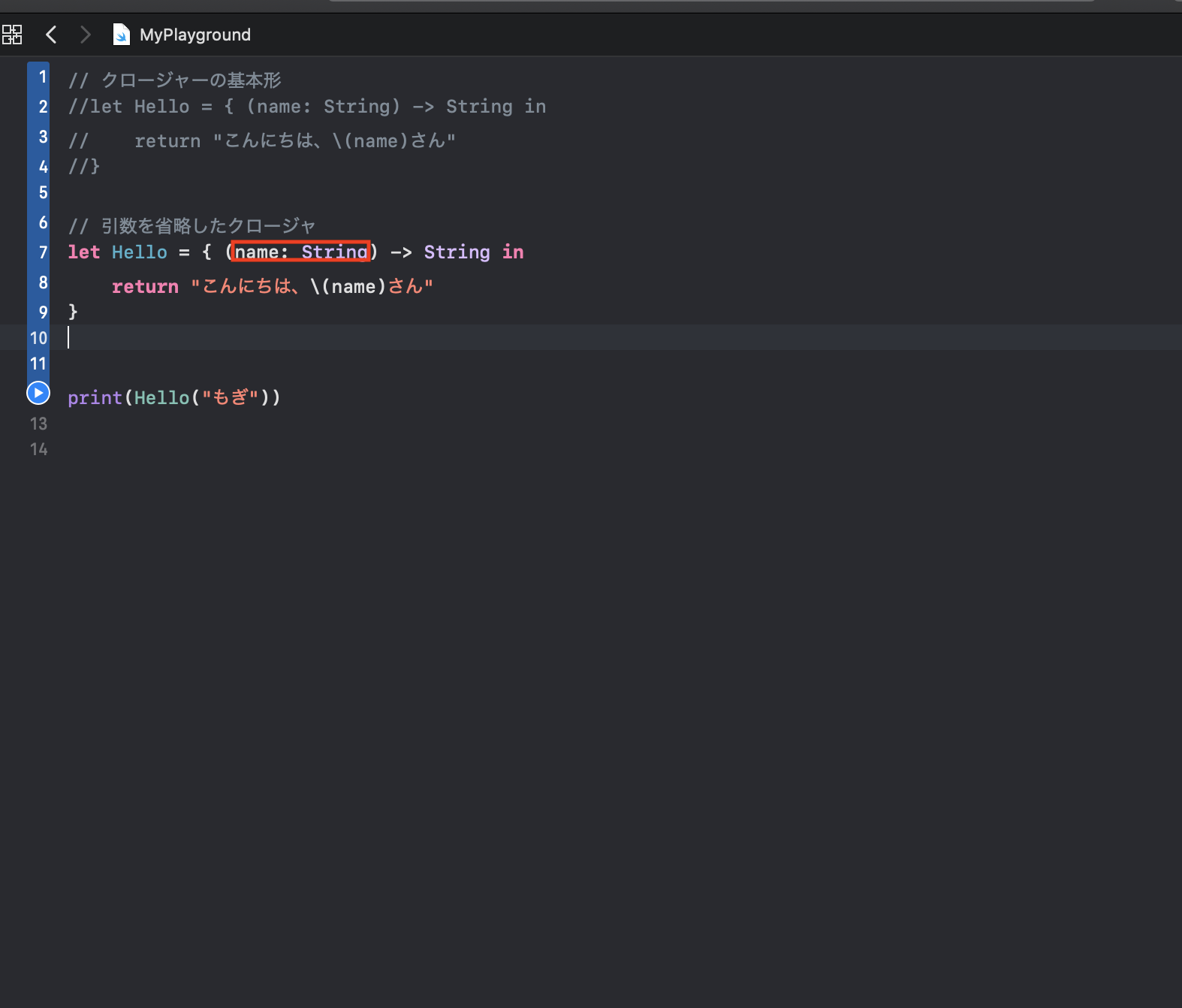
Task: Click the 'print' function call
Action: (95, 397)
